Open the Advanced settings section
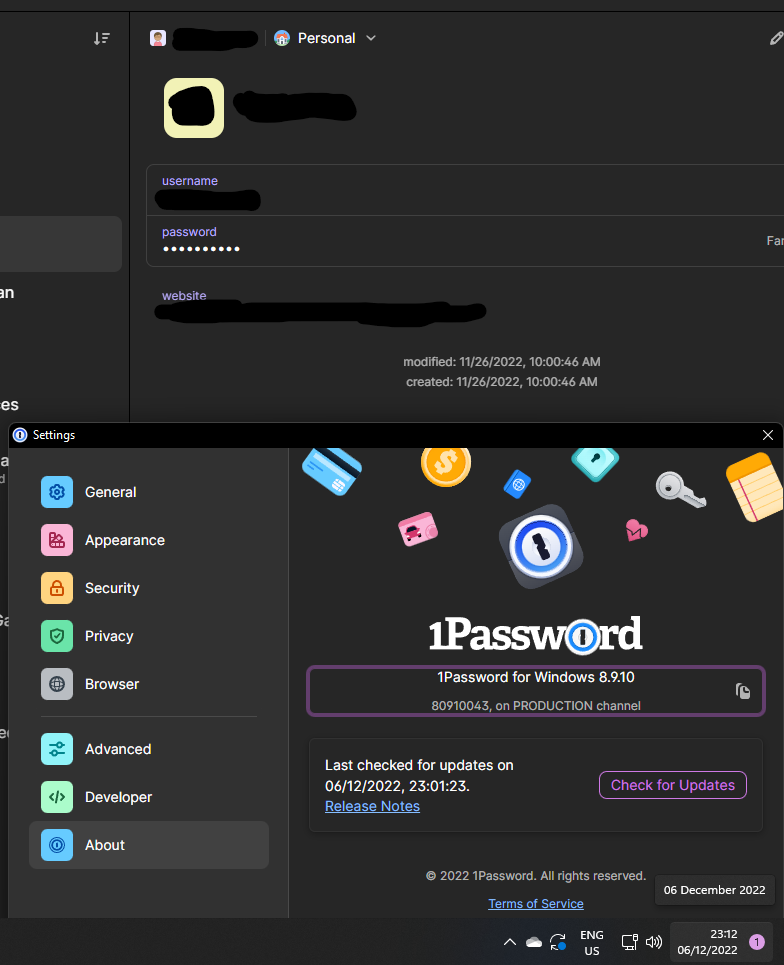This screenshot has width=784, height=965. pos(149,750)
